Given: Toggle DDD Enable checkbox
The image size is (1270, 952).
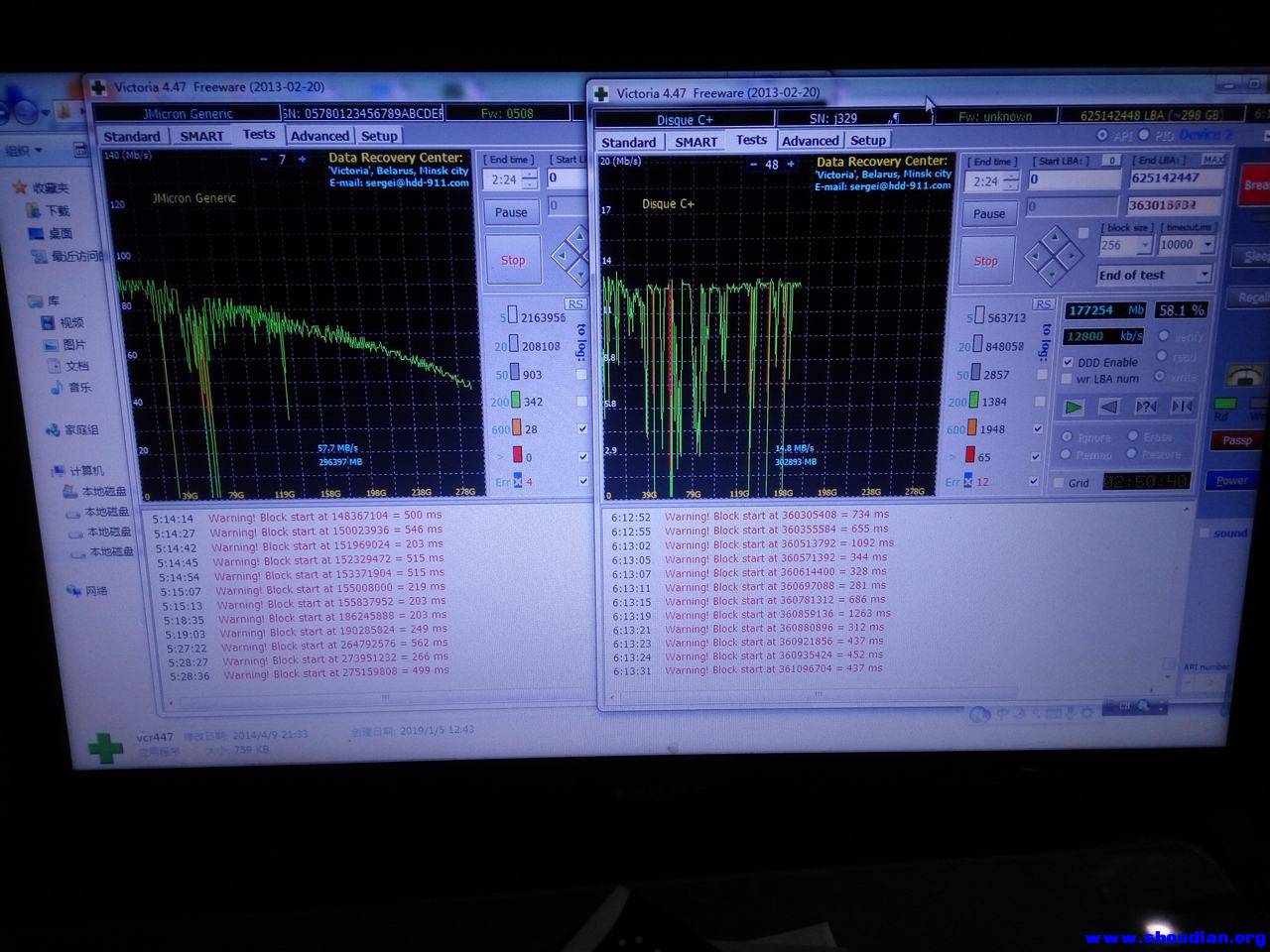Looking at the screenshot, I should [1069, 362].
